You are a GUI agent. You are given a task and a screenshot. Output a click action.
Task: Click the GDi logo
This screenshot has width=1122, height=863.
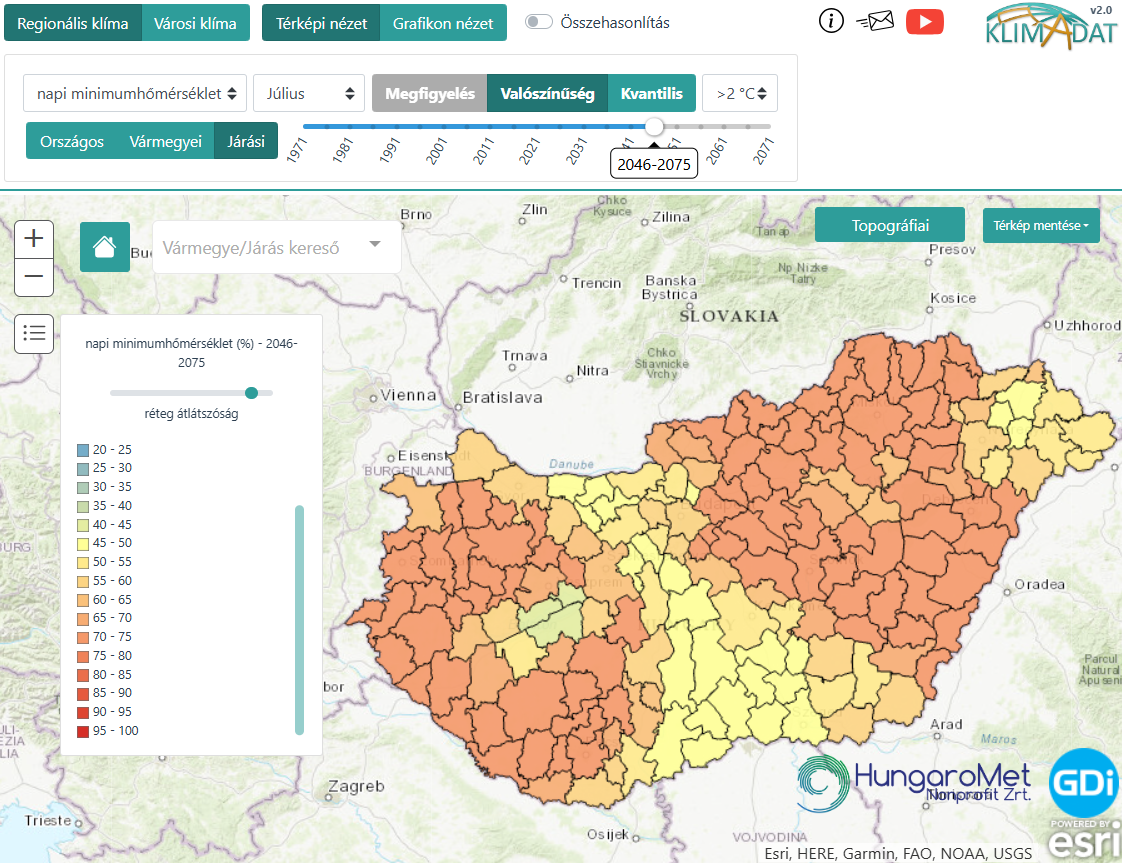(1083, 782)
